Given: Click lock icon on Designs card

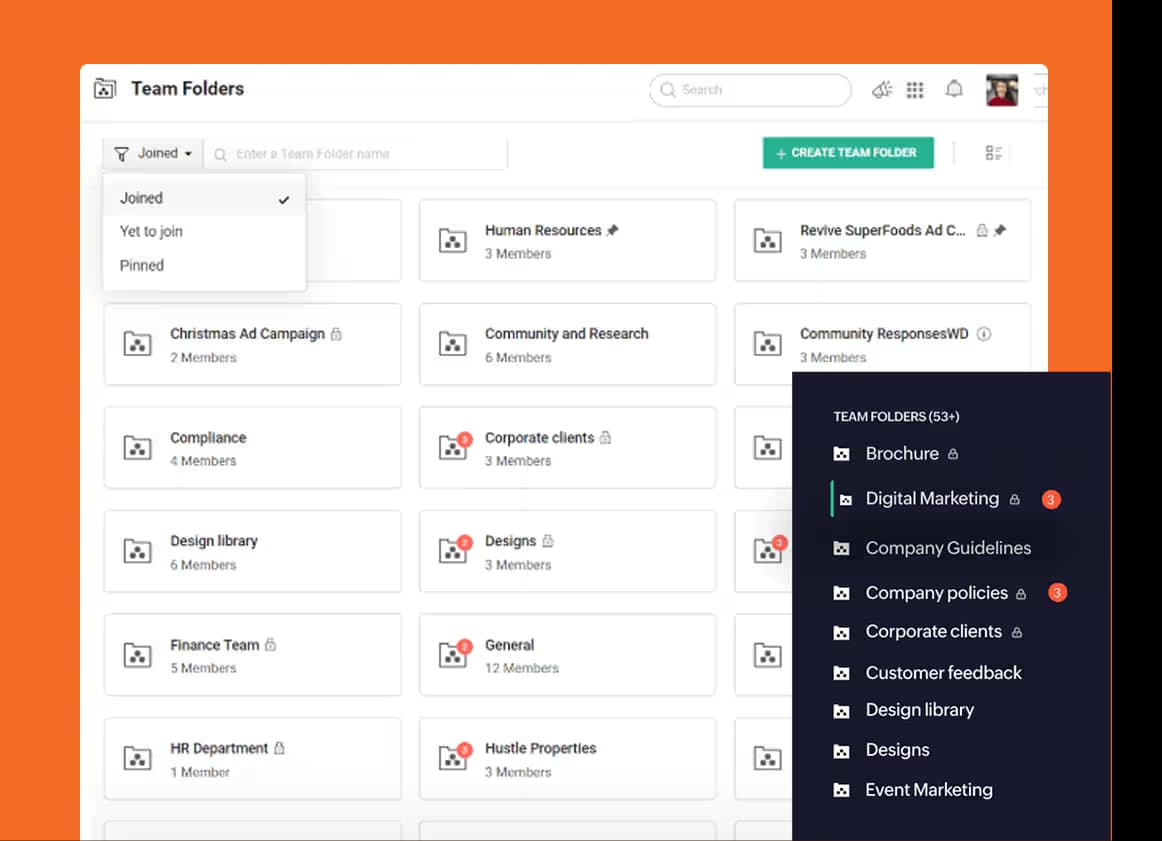Looking at the screenshot, I should click(548, 541).
